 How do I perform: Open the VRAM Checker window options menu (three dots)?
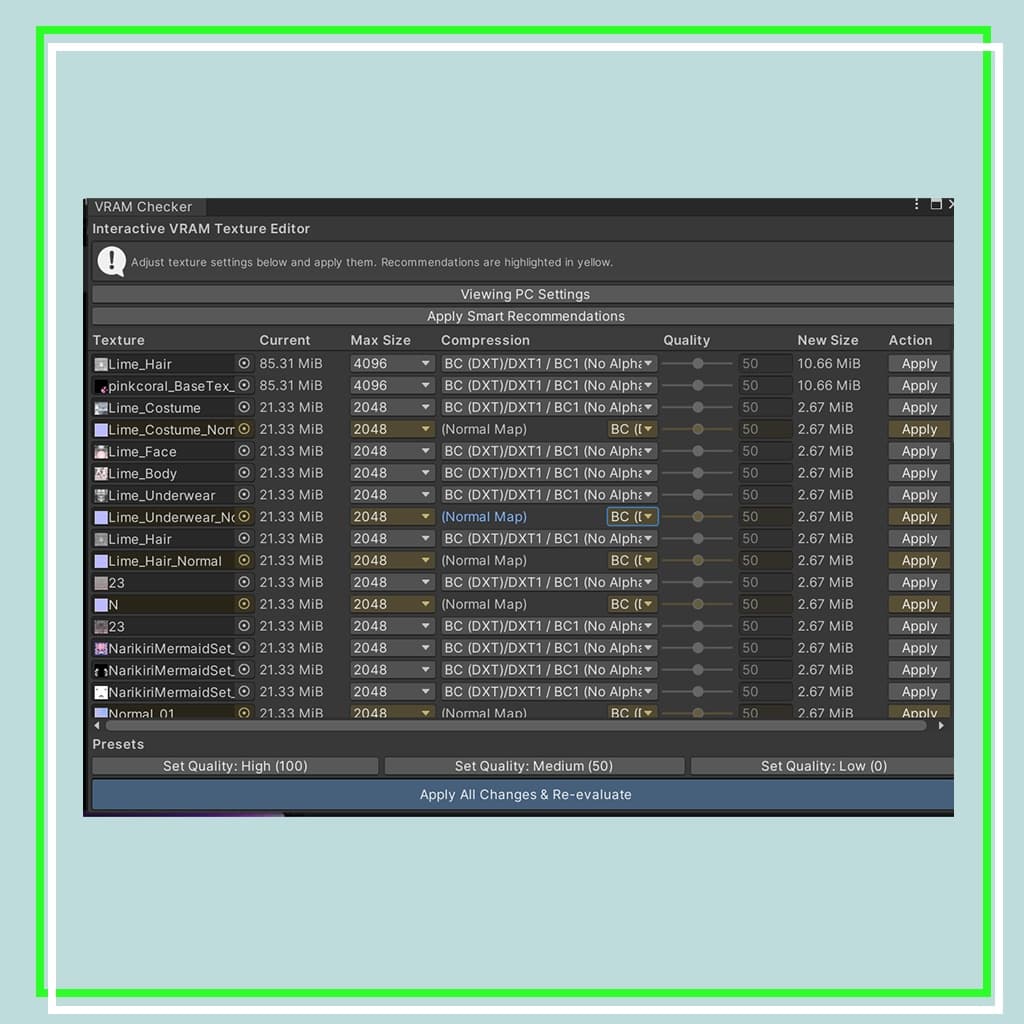tap(916, 204)
